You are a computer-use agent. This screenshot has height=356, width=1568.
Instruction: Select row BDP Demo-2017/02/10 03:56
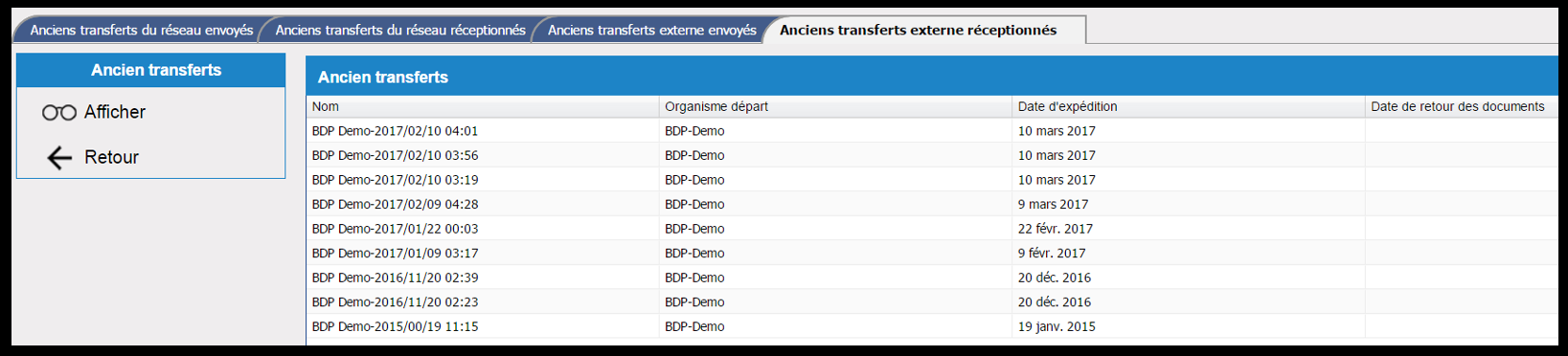(932, 155)
